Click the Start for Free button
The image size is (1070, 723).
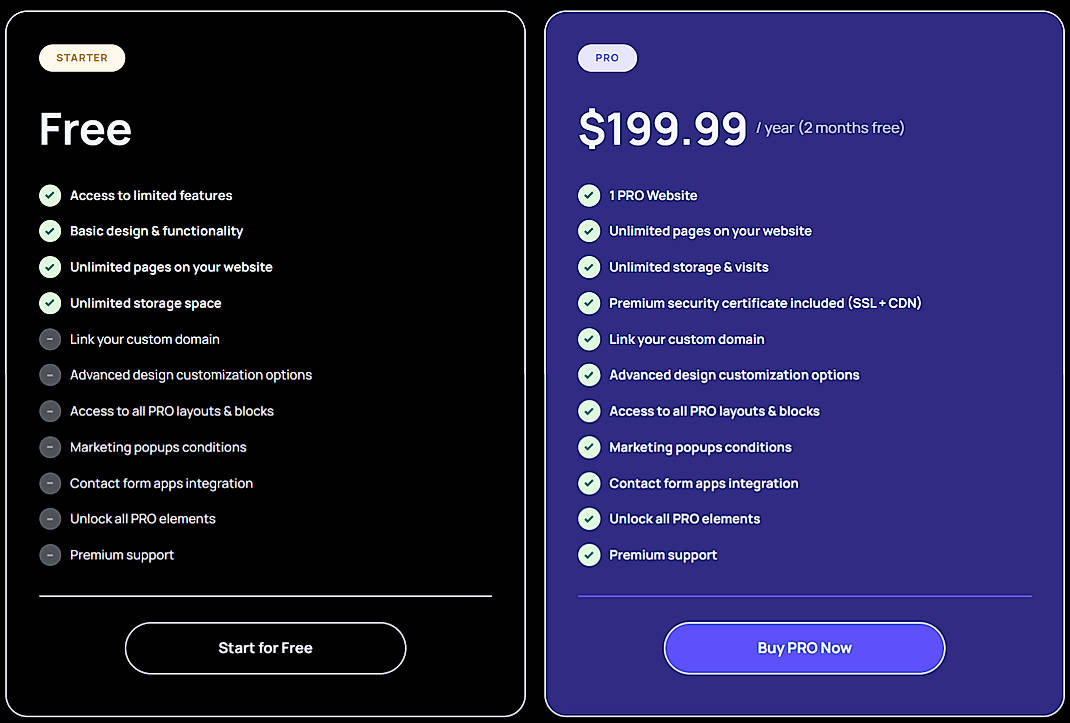pos(265,648)
